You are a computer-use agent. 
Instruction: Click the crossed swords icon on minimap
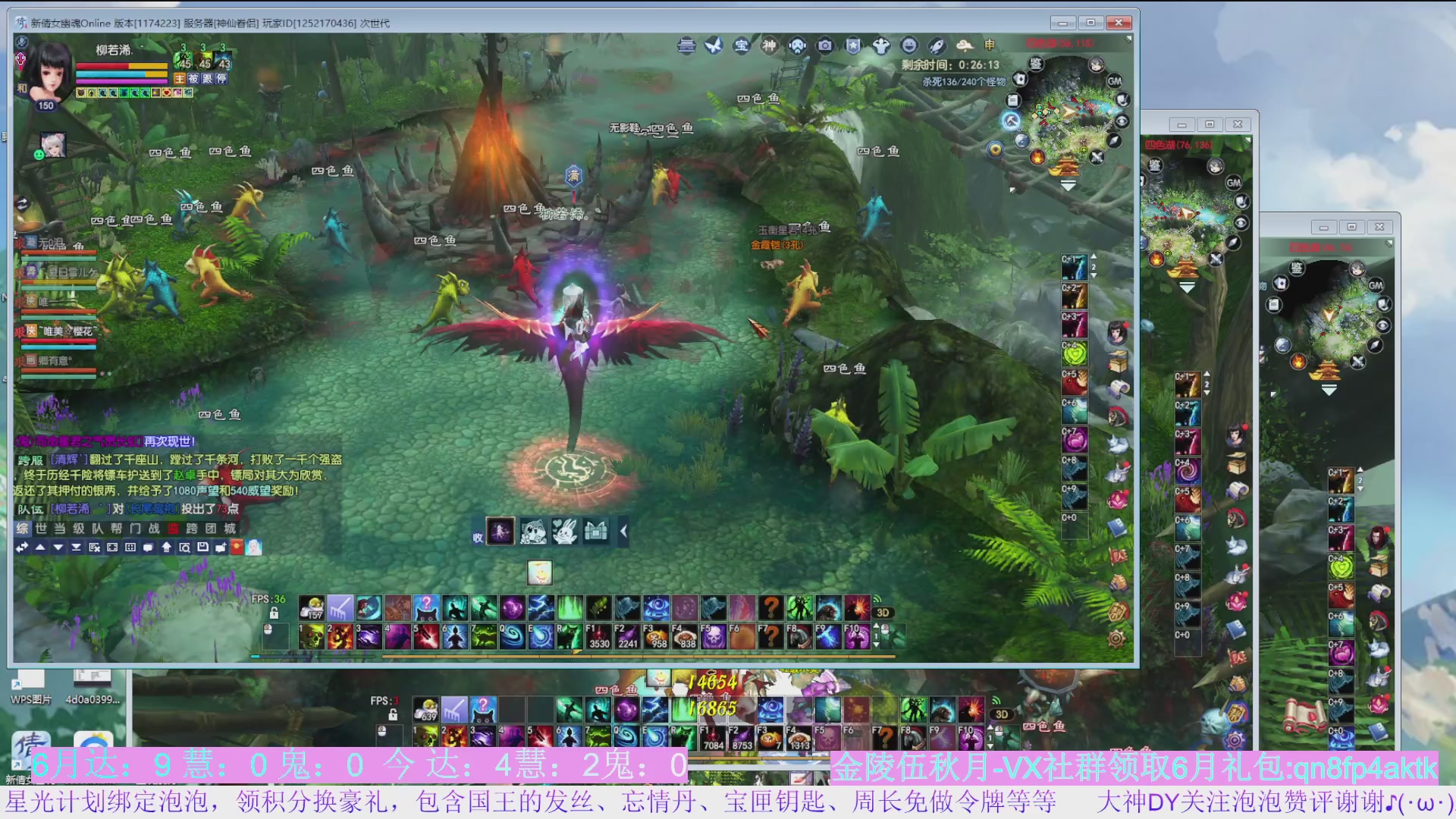pos(1097,158)
